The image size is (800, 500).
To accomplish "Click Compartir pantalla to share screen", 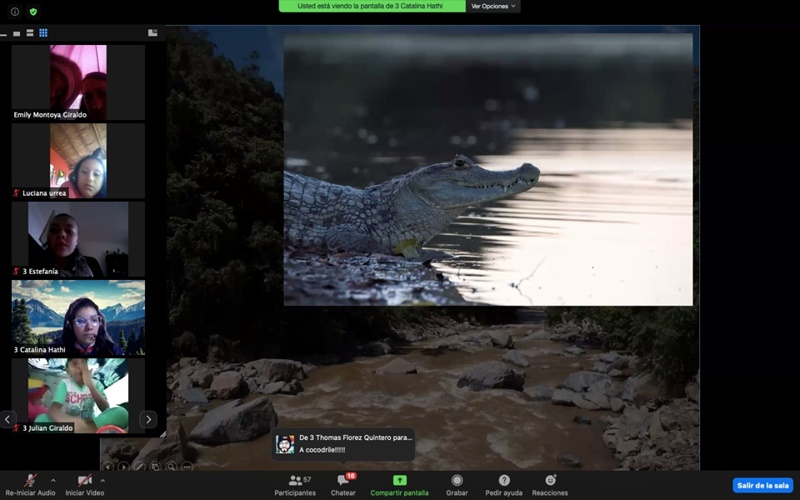I will pyautogui.click(x=399, y=484).
